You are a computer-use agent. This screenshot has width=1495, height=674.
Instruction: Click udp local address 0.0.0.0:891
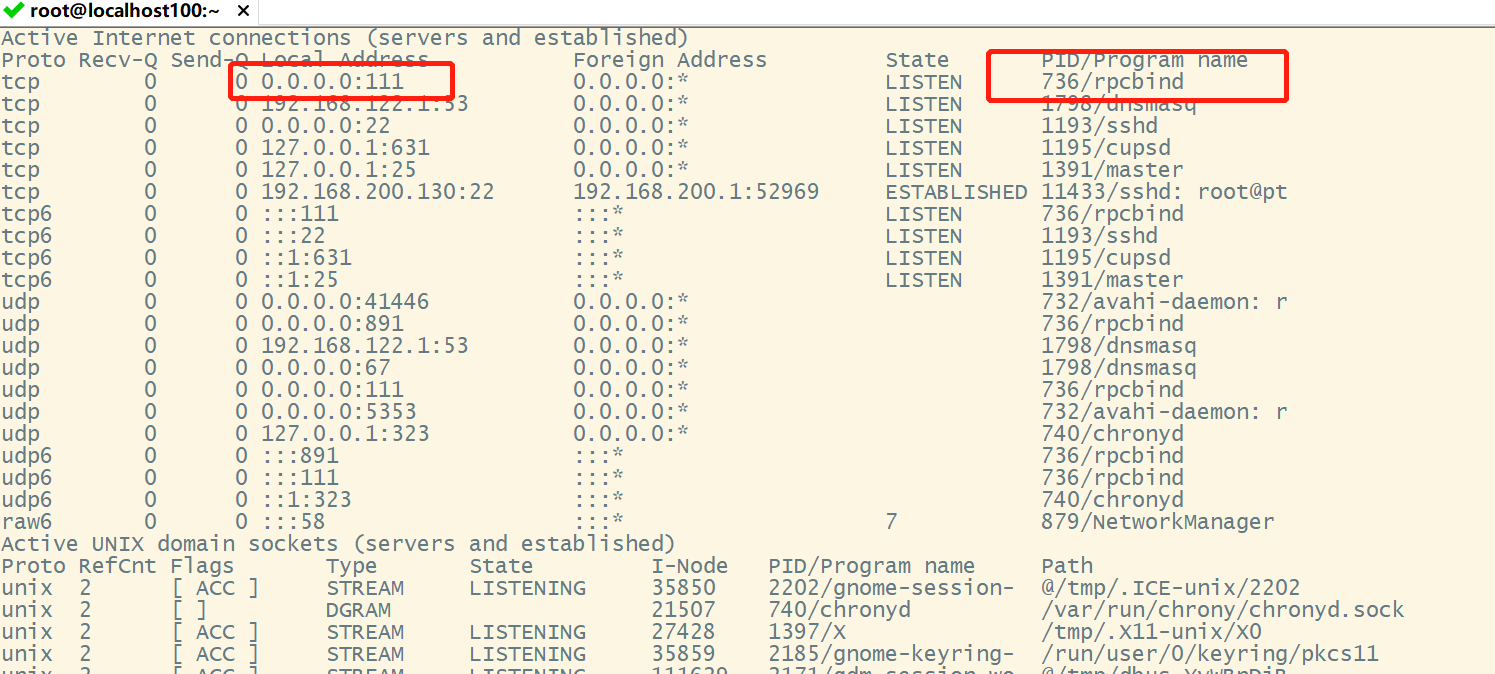332,324
